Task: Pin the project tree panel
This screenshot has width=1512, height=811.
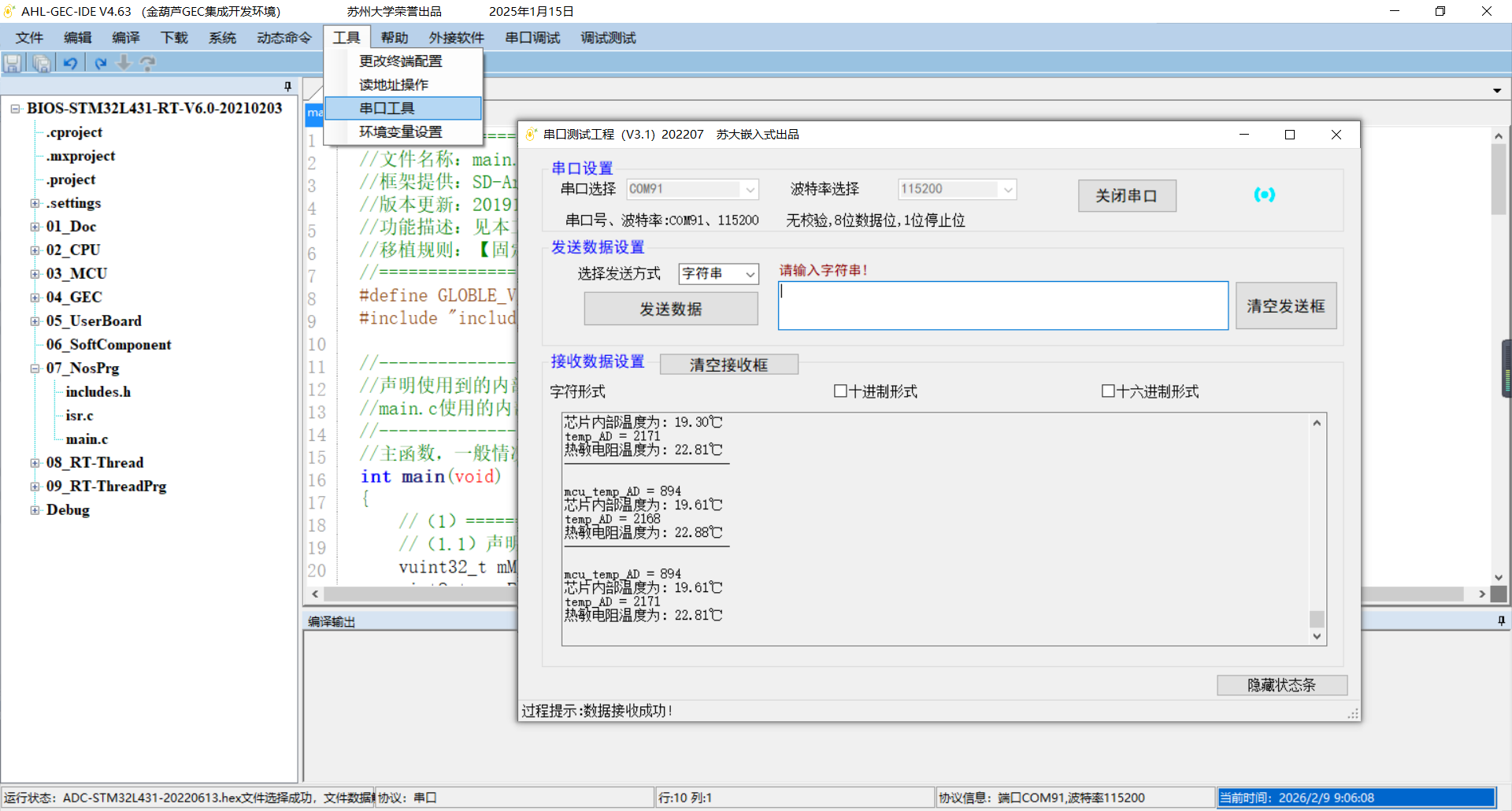Action: click(287, 86)
